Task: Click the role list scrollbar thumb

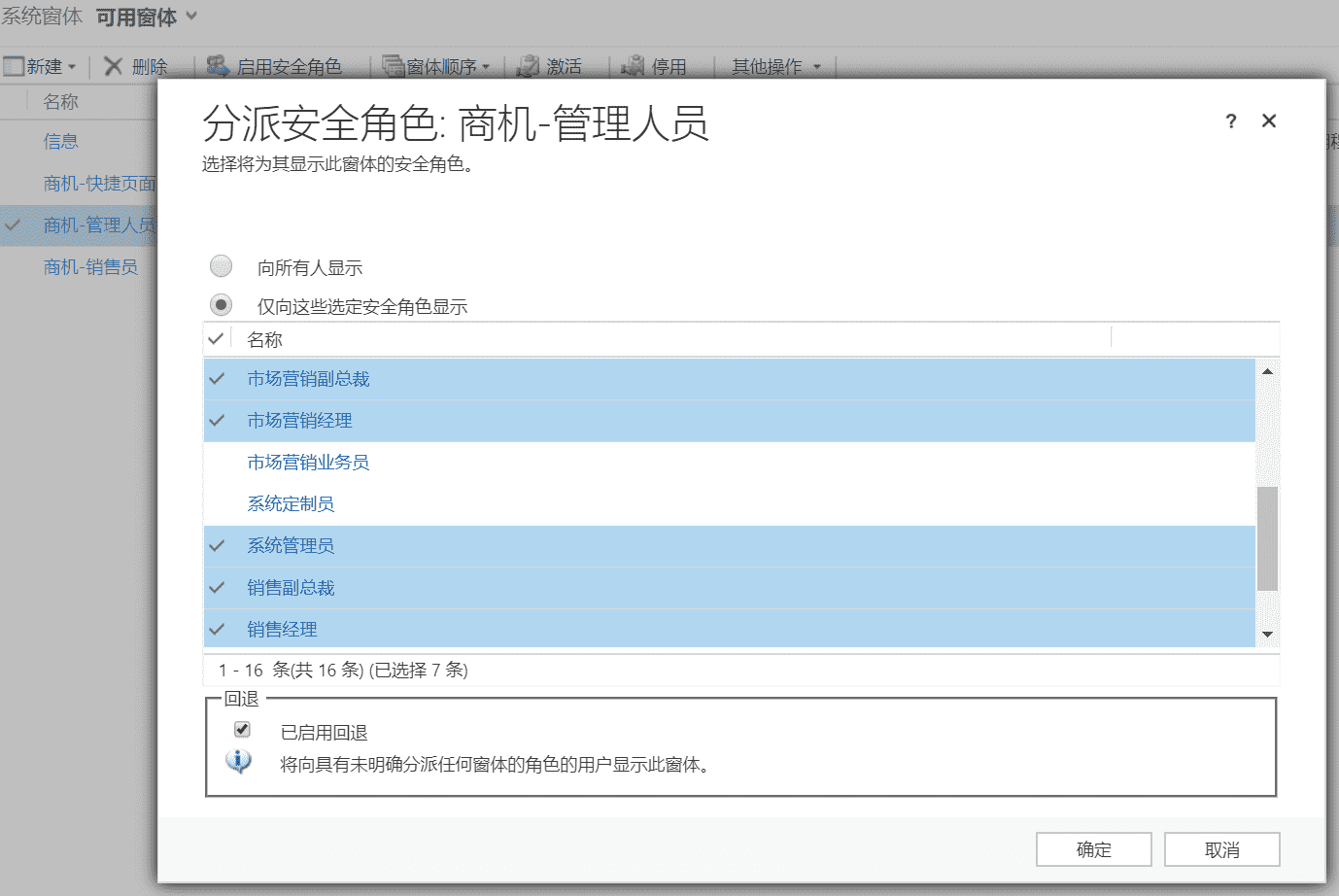Action: pyautogui.click(x=1267, y=538)
